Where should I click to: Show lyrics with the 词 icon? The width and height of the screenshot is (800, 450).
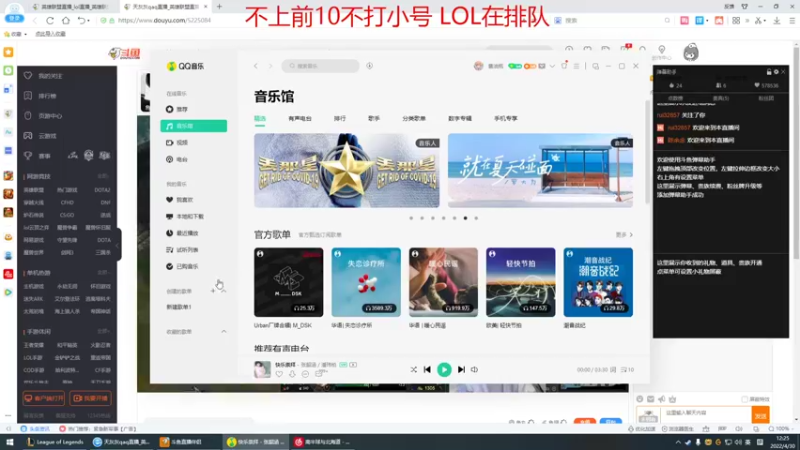(x=613, y=369)
